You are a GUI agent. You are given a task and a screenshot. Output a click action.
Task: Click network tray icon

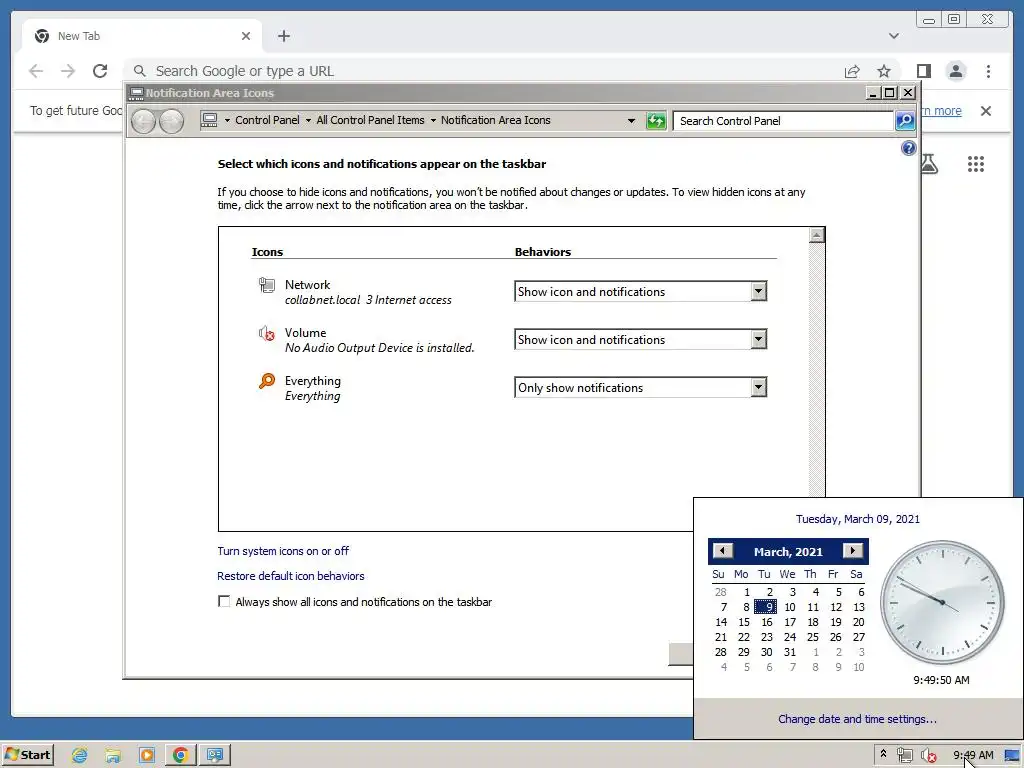(904, 756)
